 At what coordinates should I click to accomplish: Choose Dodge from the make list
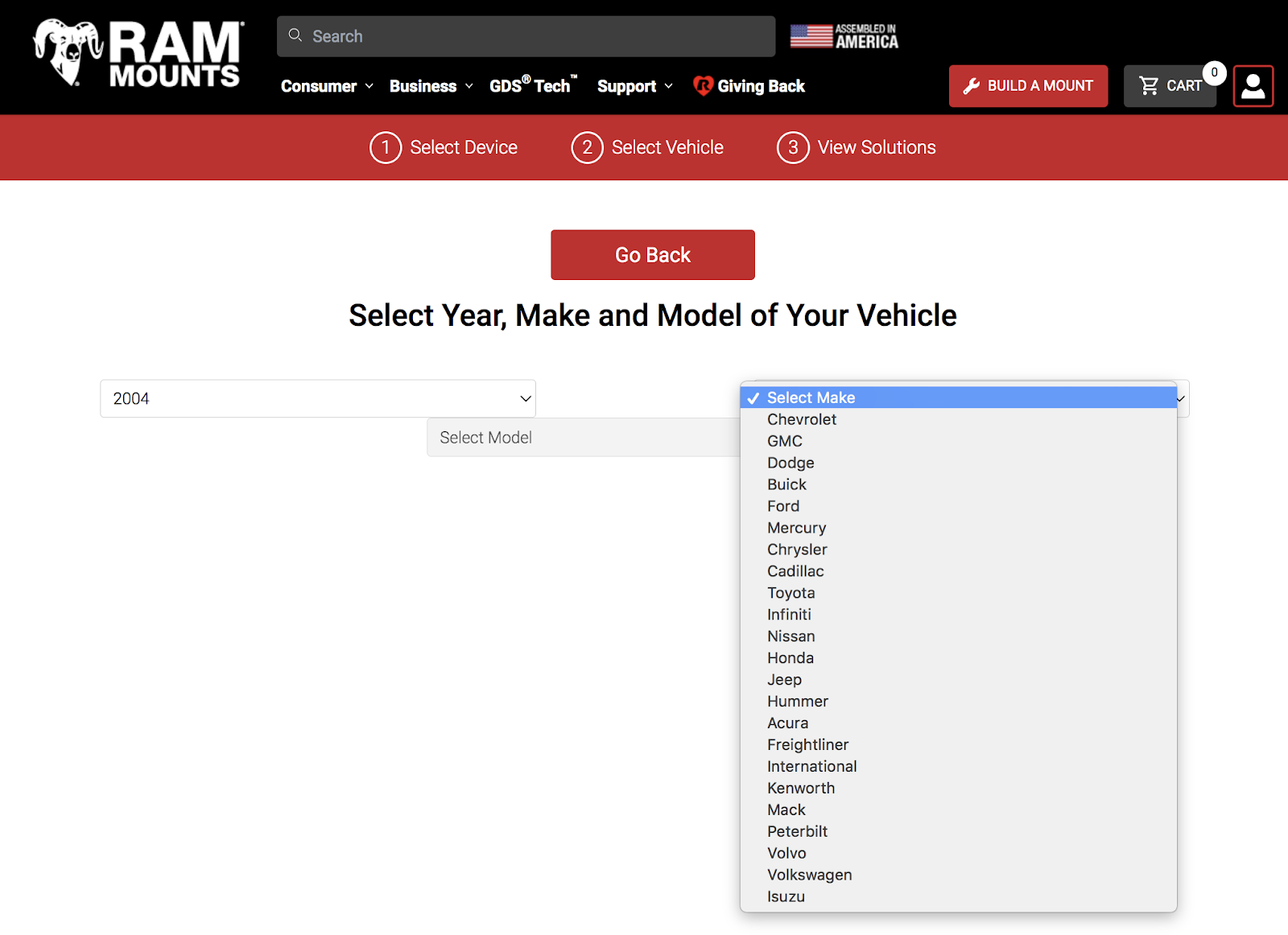pyautogui.click(x=958, y=463)
